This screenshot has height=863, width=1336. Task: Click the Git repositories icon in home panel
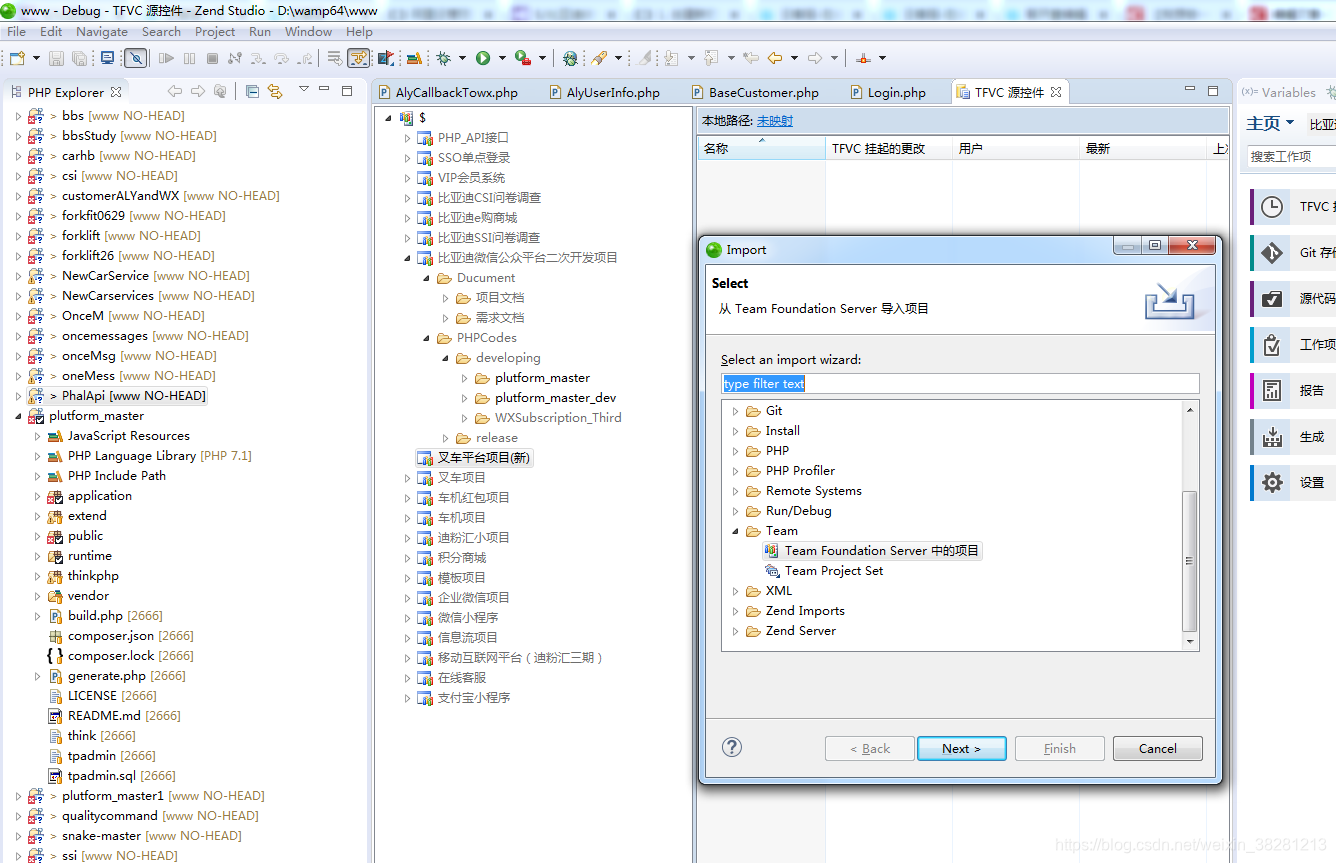(1272, 253)
